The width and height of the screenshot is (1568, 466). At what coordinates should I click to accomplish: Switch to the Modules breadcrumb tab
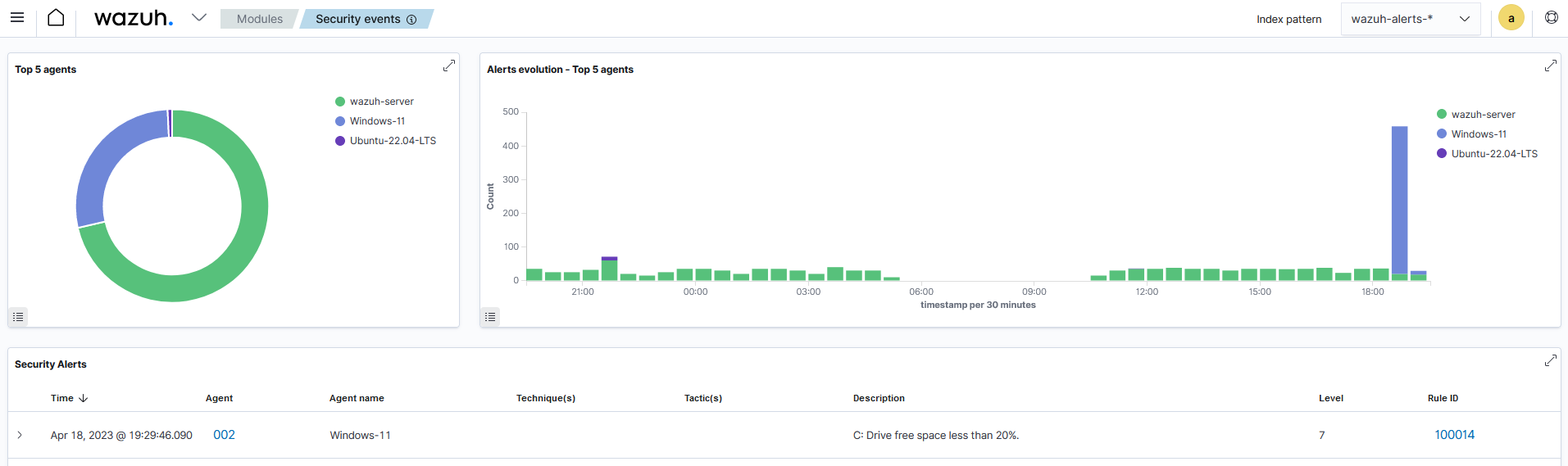[x=259, y=19]
